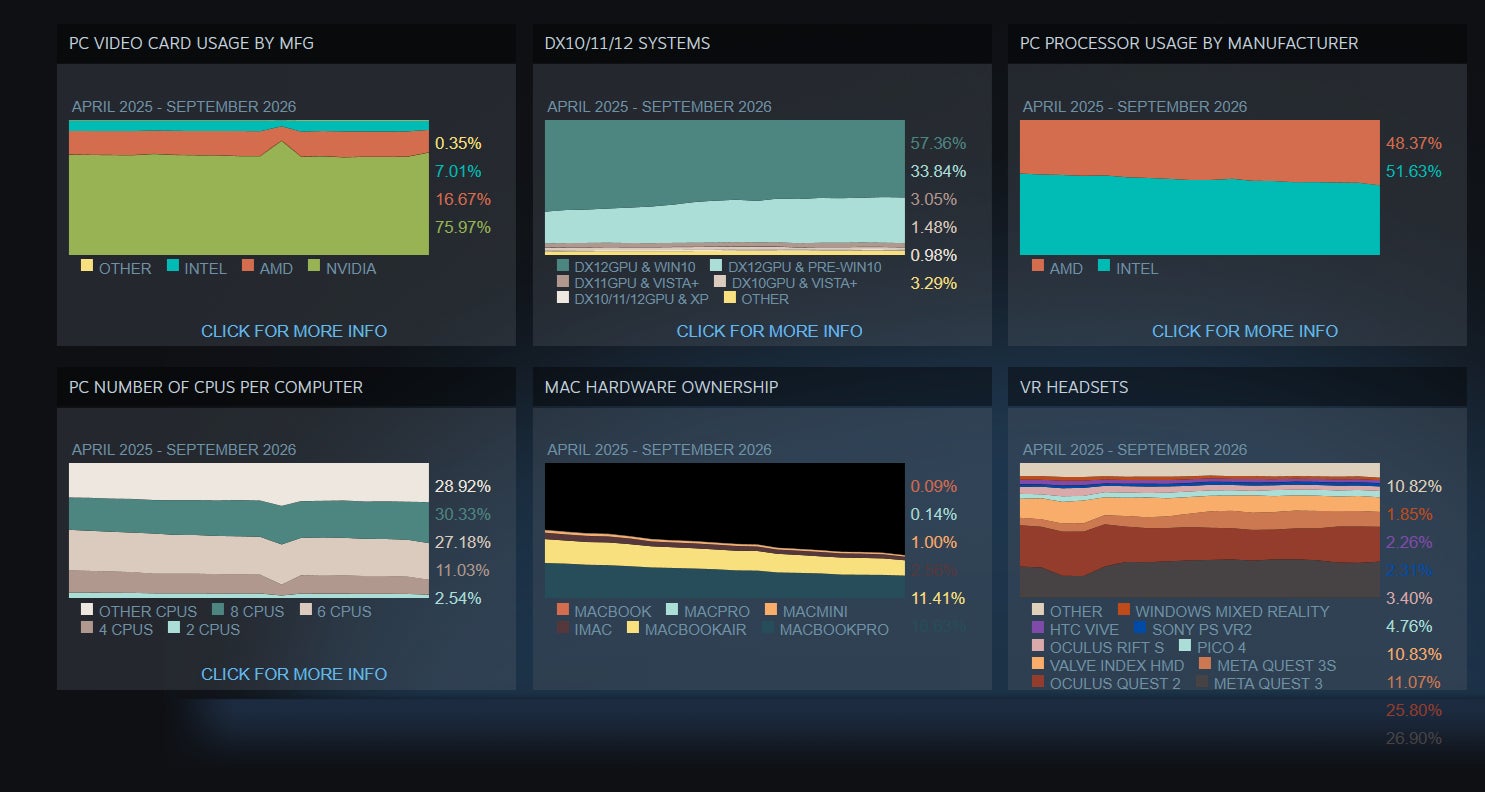
Task: Click the 2 CPUS legend swatch
Action: point(175,627)
